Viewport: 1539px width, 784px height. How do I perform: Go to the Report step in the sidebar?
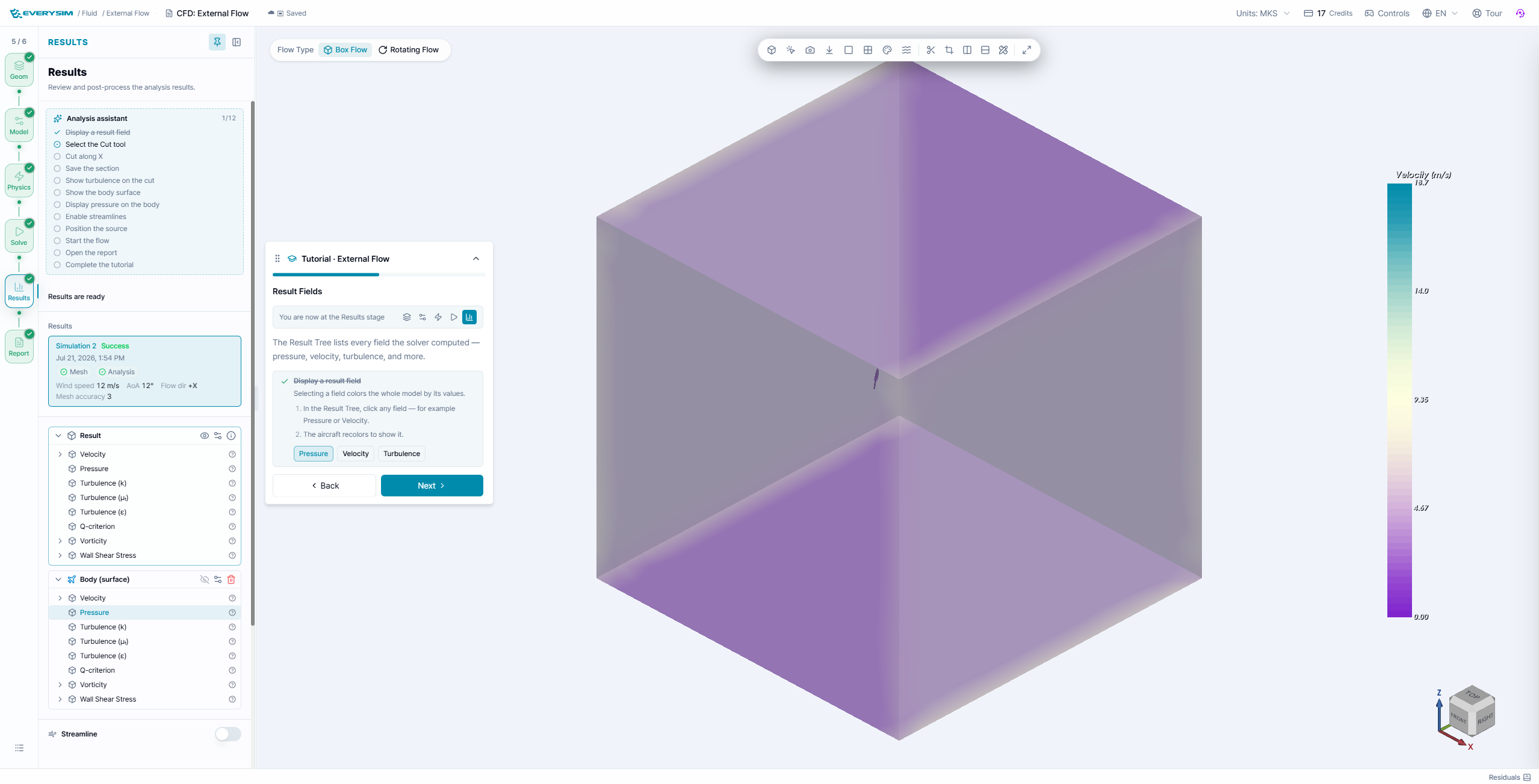pos(19,347)
